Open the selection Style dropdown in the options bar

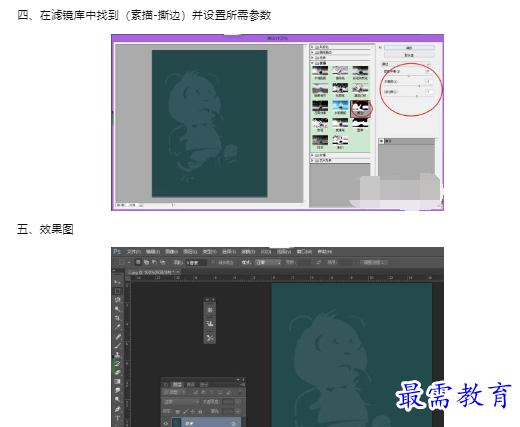[268, 263]
